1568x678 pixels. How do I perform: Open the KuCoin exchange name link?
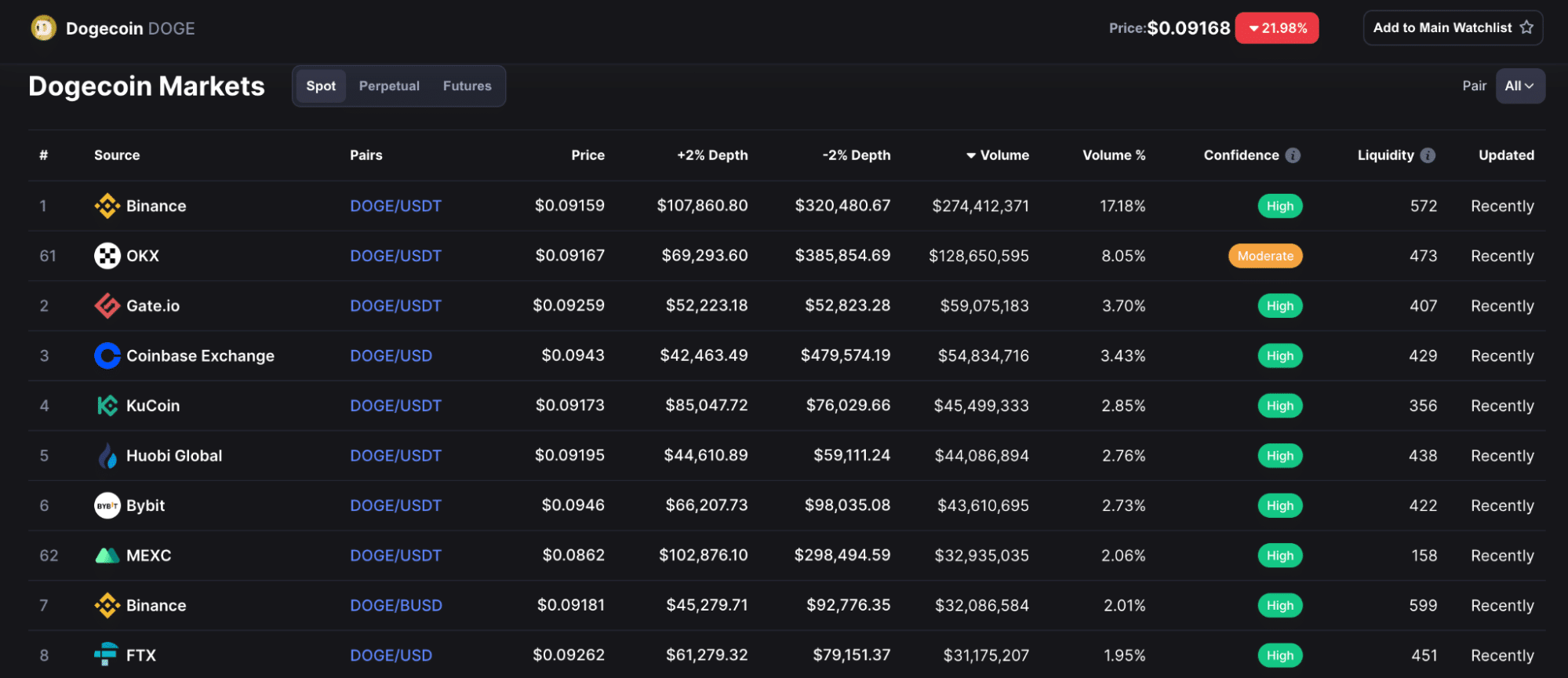click(x=153, y=406)
